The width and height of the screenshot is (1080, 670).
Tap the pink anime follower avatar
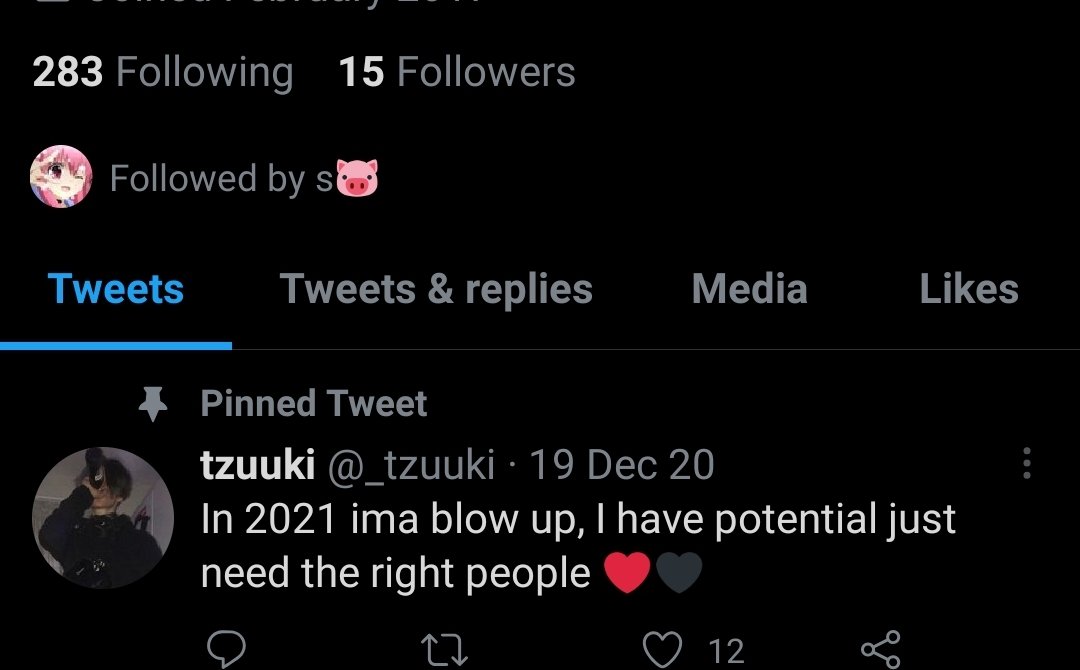(x=62, y=177)
